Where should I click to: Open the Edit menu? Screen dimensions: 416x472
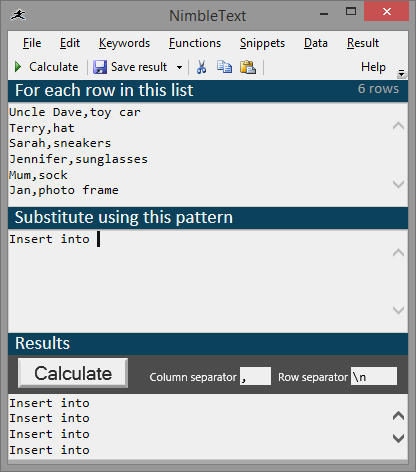click(70, 43)
